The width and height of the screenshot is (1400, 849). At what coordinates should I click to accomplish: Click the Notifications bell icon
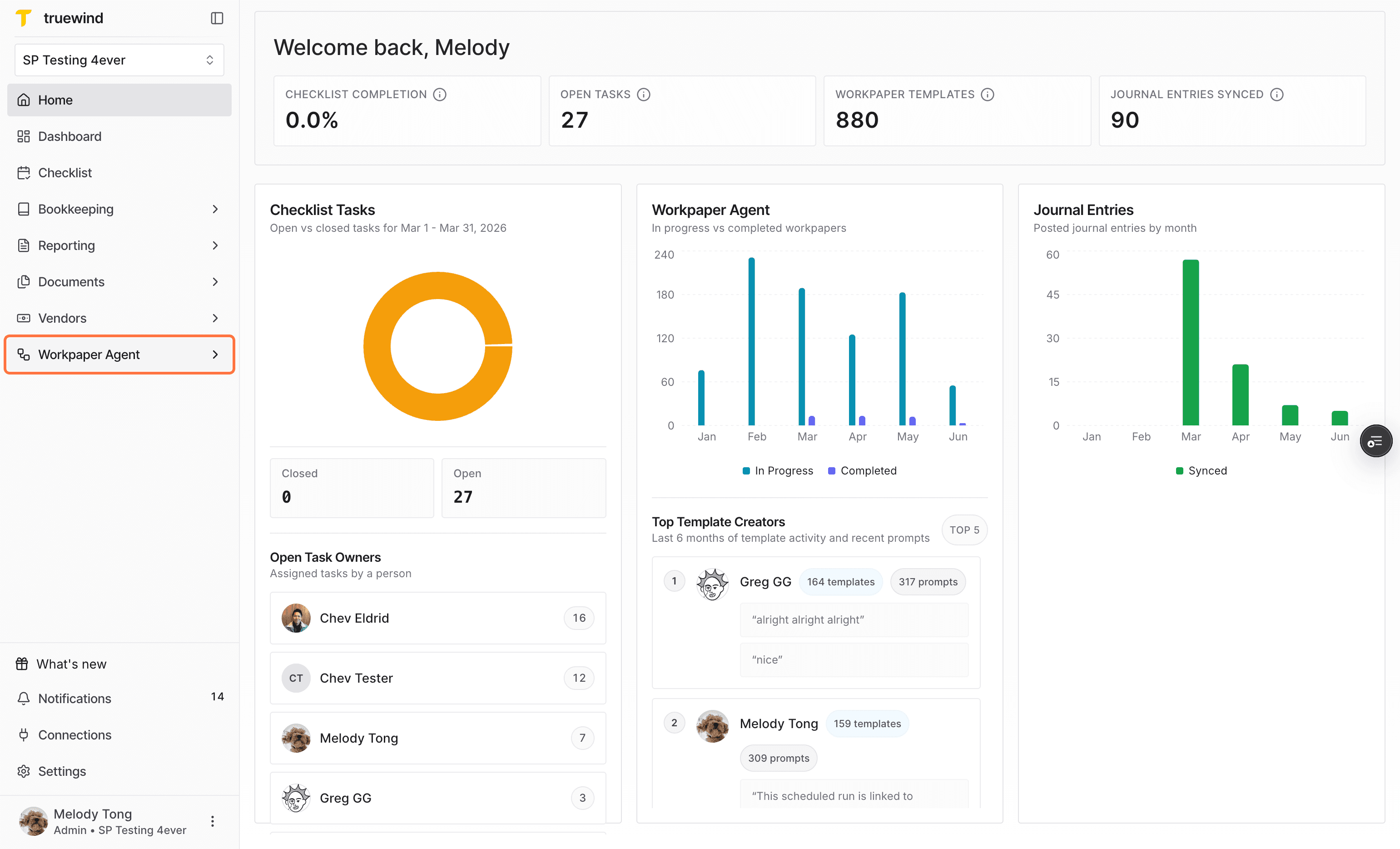point(23,699)
